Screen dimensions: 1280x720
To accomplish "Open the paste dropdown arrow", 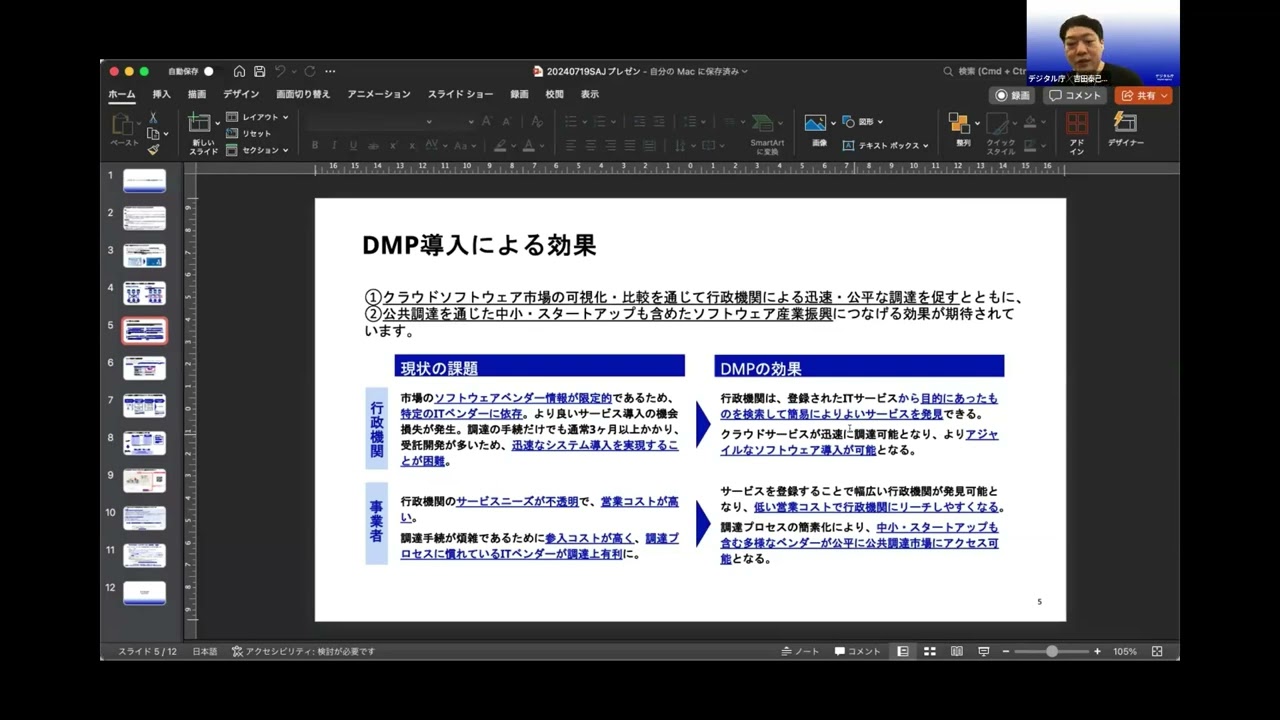I will [141, 124].
